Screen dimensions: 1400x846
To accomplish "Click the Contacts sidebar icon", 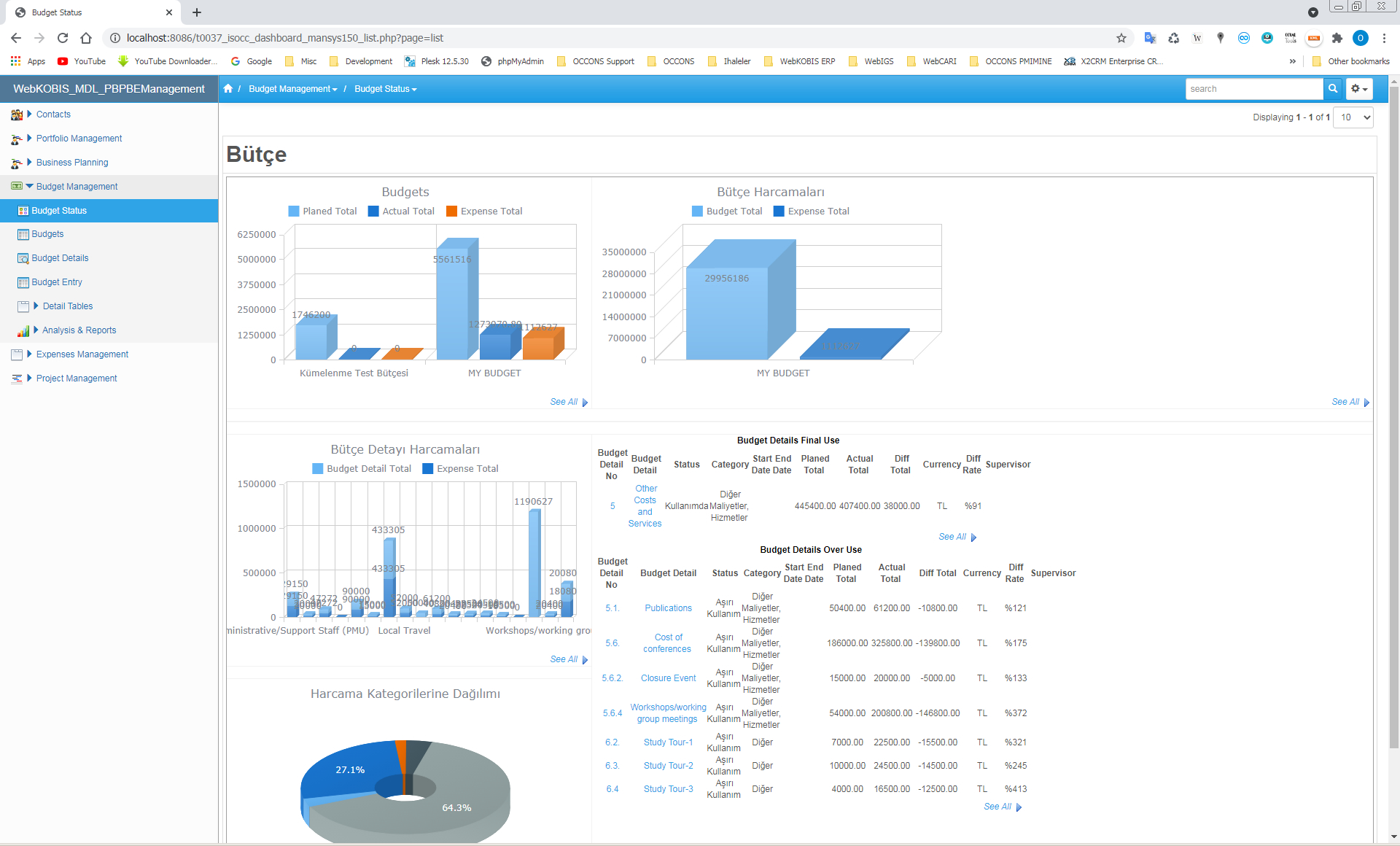I will pyautogui.click(x=17, y=115).
